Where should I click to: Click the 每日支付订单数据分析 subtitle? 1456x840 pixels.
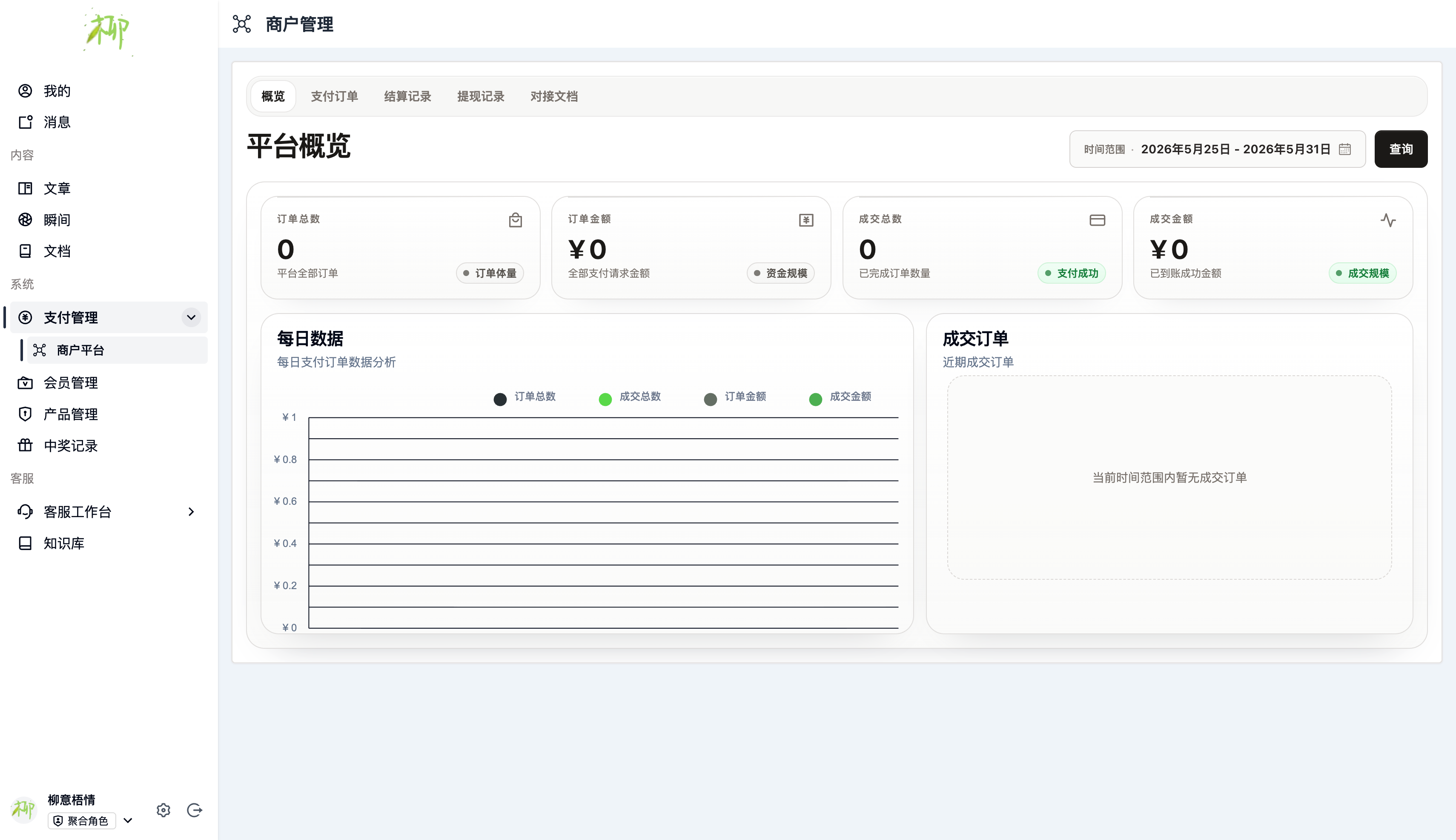point(336,362)
